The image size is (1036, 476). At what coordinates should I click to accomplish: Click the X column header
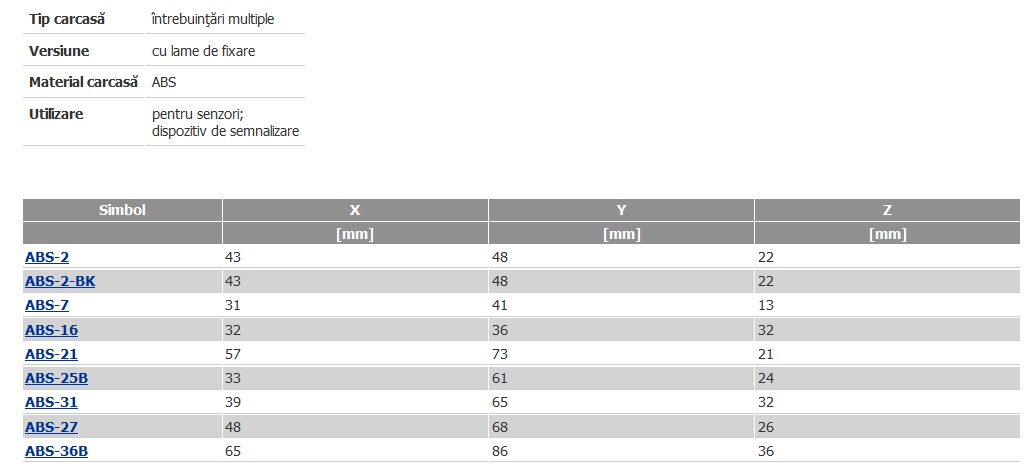point(355,210)
